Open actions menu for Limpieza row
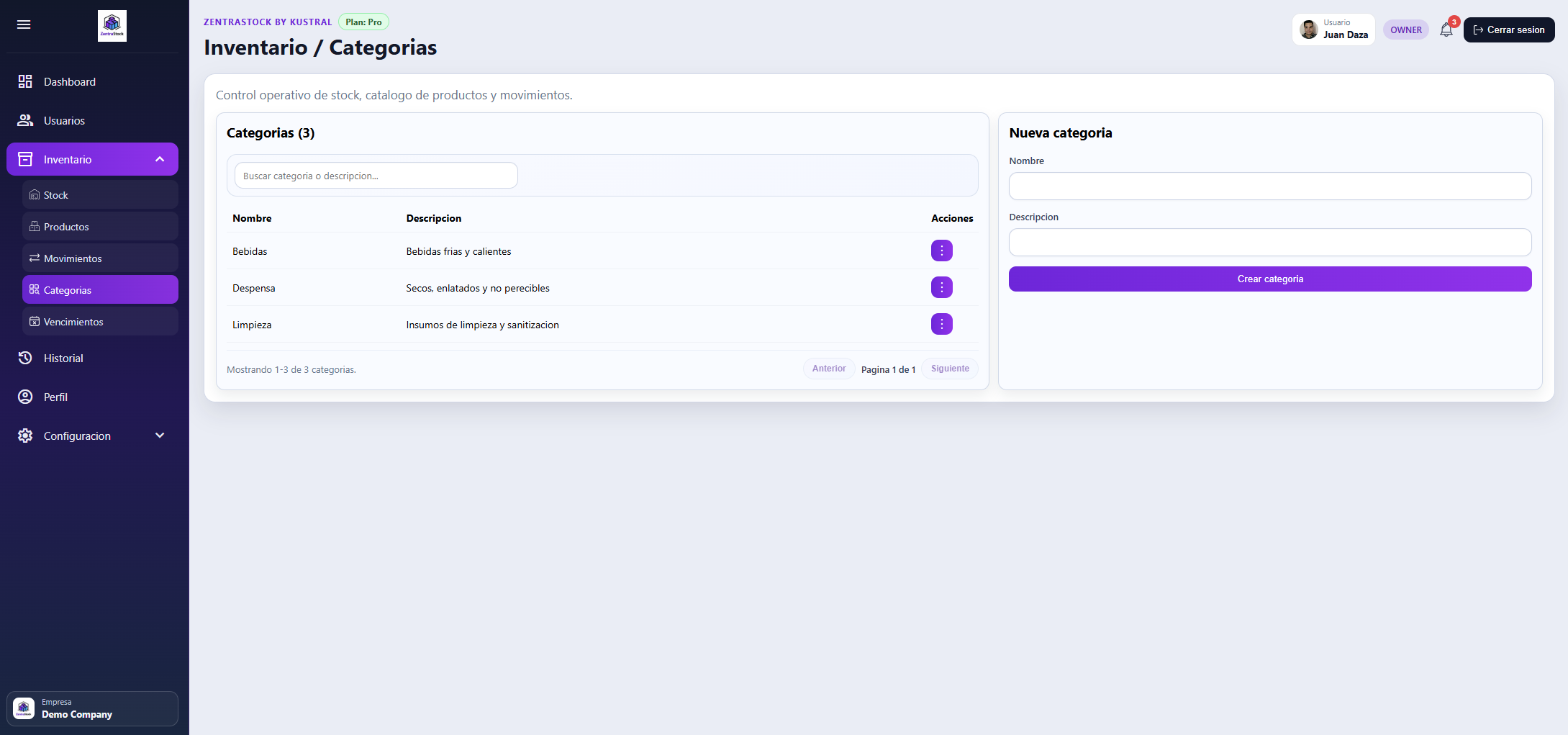 (x=941, y=325)
